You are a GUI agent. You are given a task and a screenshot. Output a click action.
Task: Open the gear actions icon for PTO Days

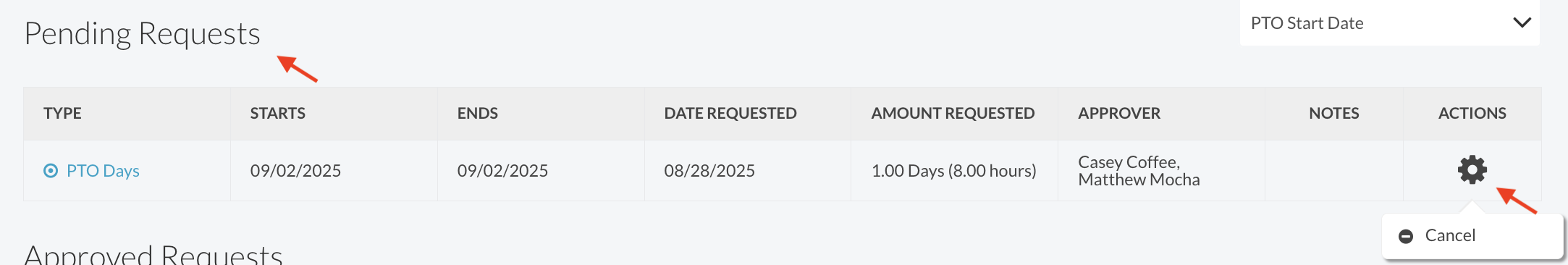pyautogui.click(x=1472, y=170)
